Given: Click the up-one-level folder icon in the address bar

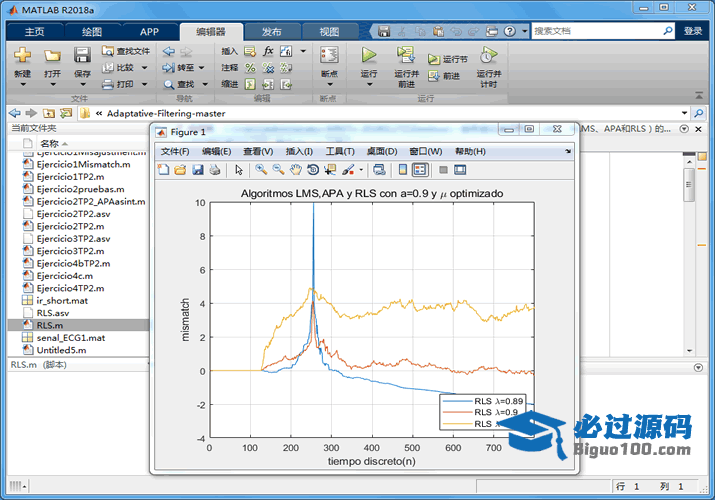Looking at the screenshot, I should tap(48, 113).
